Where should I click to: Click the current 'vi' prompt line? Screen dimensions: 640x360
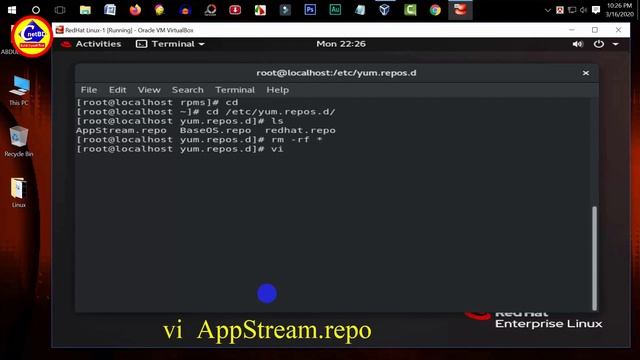180,149
